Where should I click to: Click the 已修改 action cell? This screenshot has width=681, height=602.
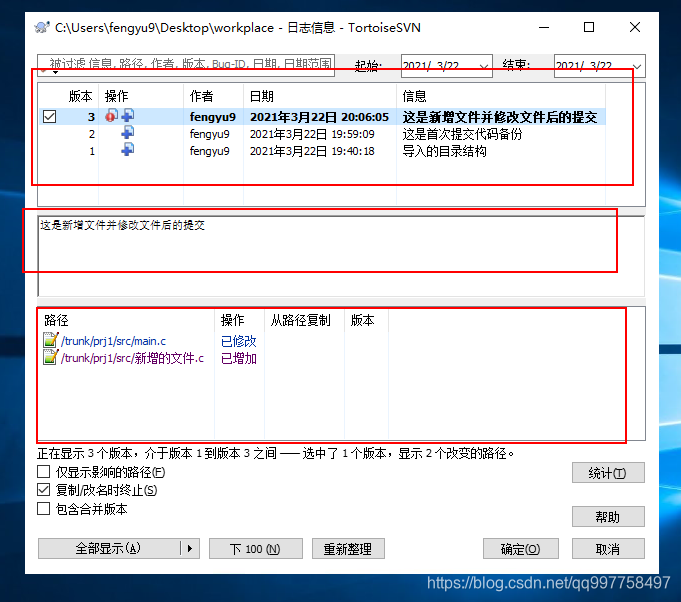point(239,341)
